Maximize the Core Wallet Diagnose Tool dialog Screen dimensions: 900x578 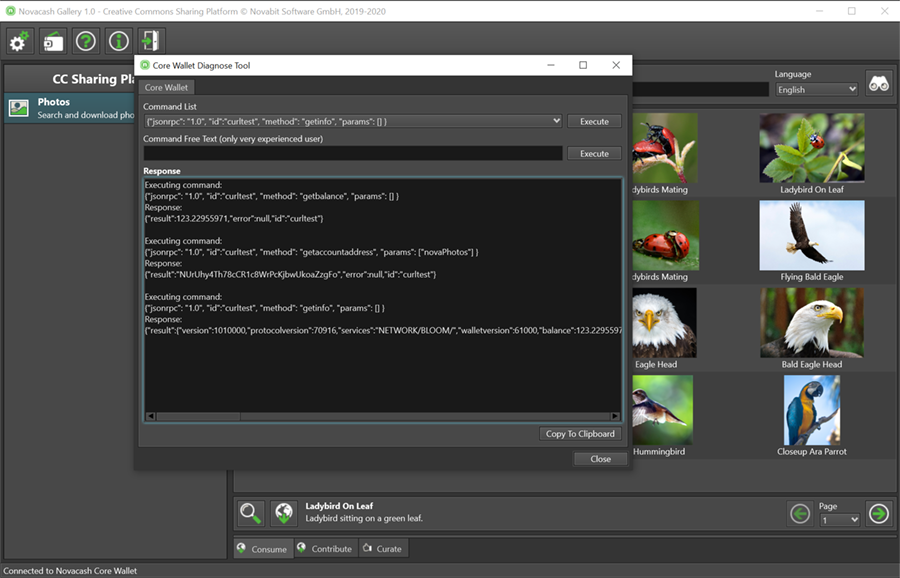583,65
